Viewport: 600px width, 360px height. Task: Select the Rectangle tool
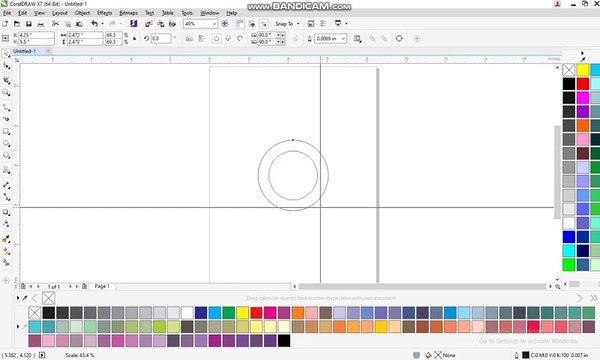(6, 132)
